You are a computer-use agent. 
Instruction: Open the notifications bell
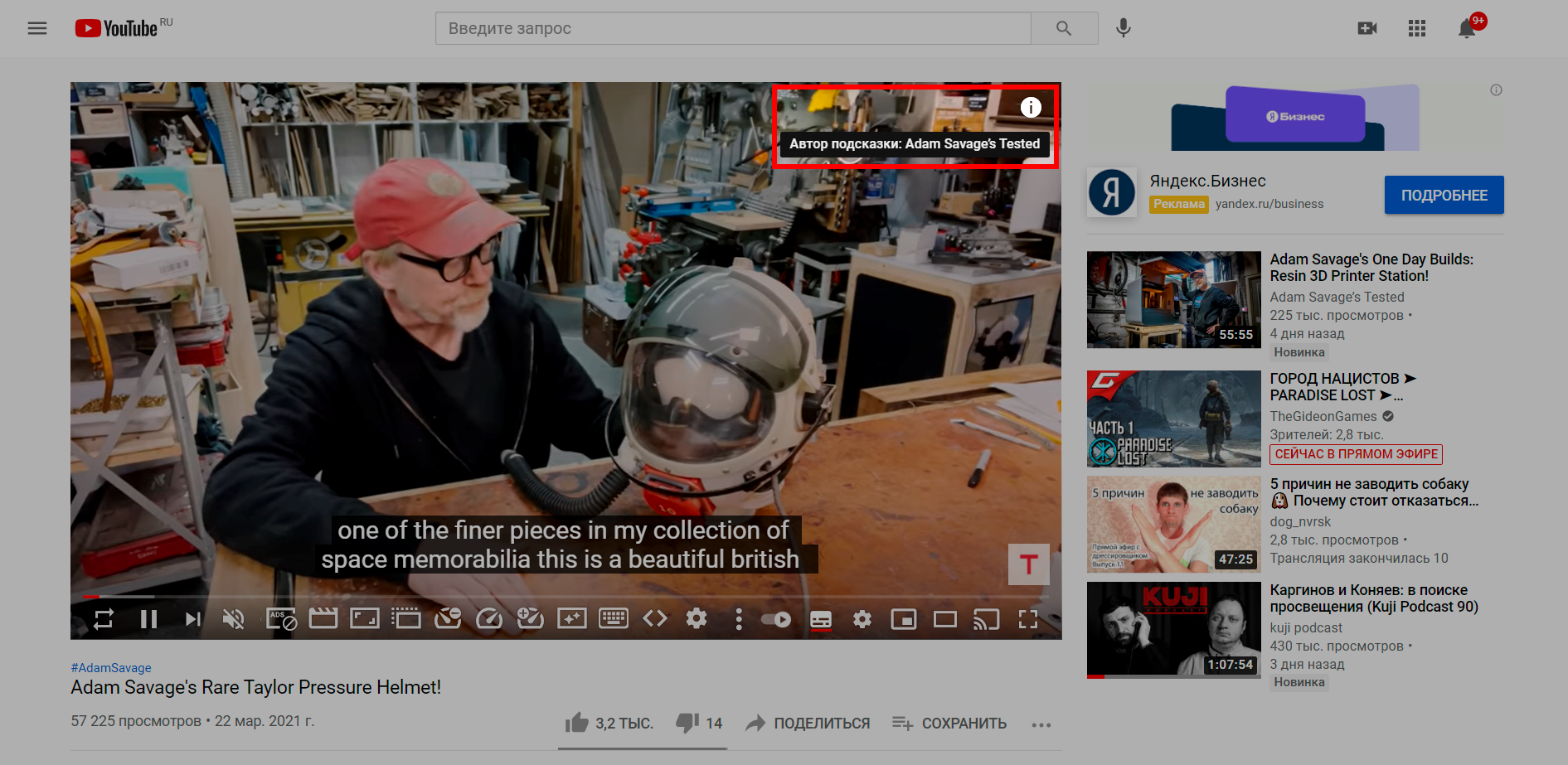(1467, 28)
